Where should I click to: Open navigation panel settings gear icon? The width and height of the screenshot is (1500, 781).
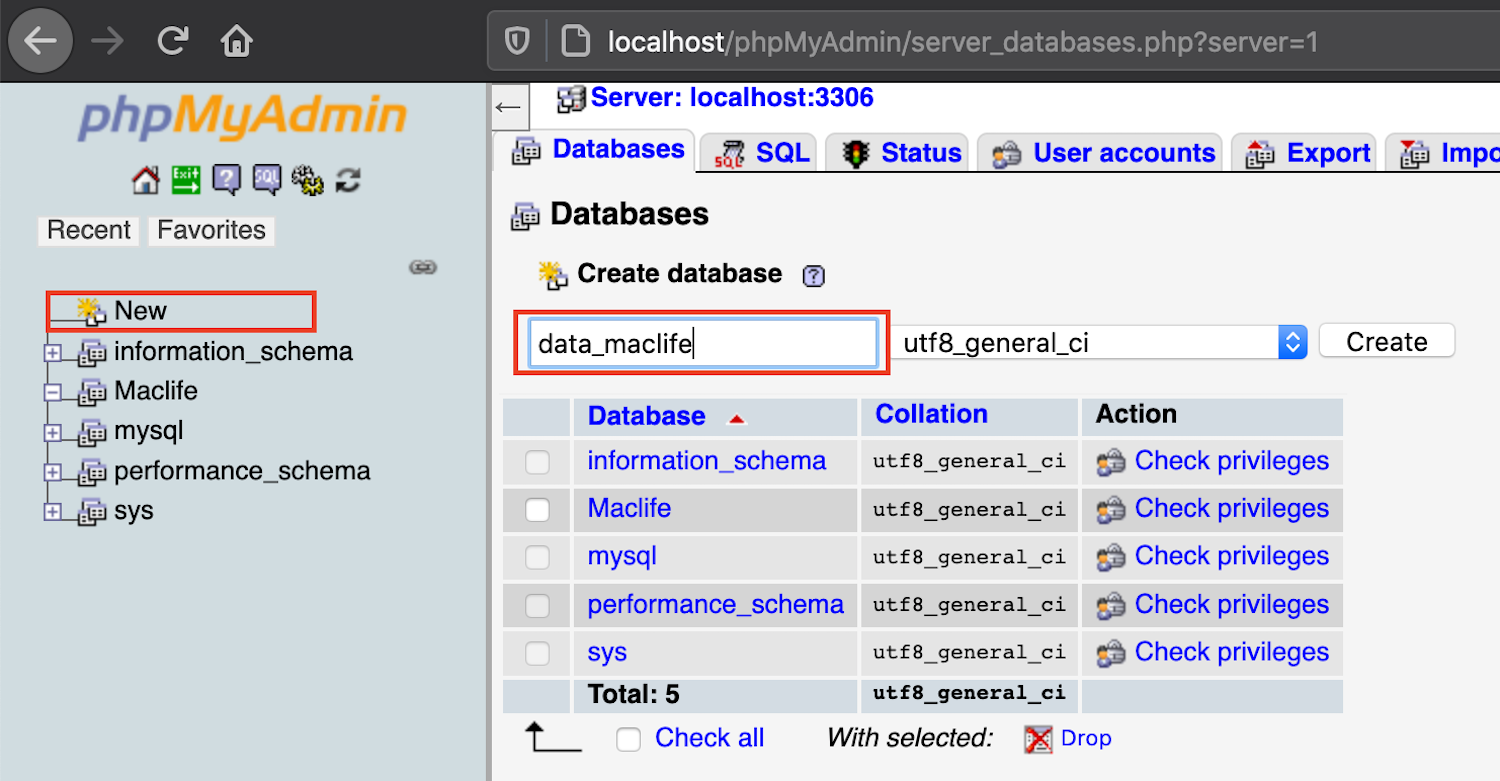click(x=307, y=181)
